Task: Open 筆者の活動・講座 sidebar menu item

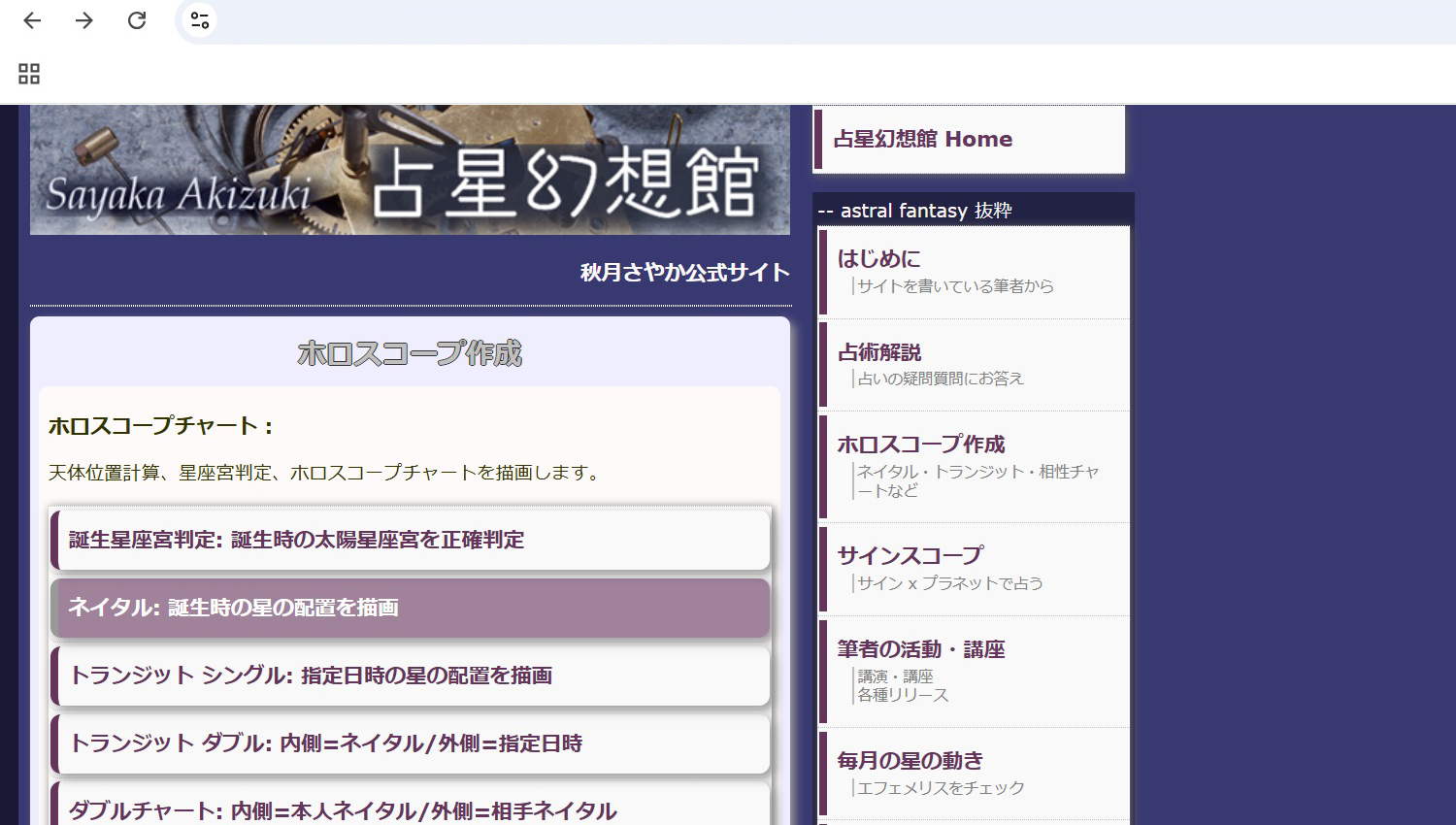Action: [x=975, y=672]
